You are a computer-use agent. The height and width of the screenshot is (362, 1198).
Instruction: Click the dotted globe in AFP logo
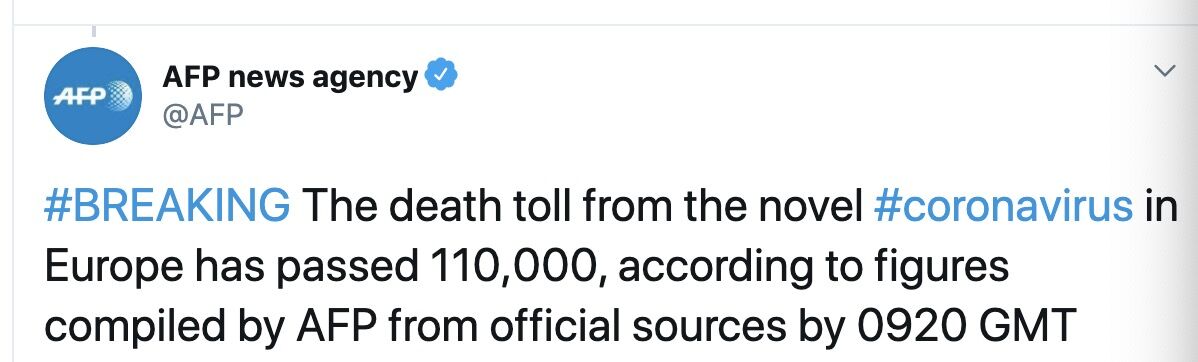click(116, 95)
